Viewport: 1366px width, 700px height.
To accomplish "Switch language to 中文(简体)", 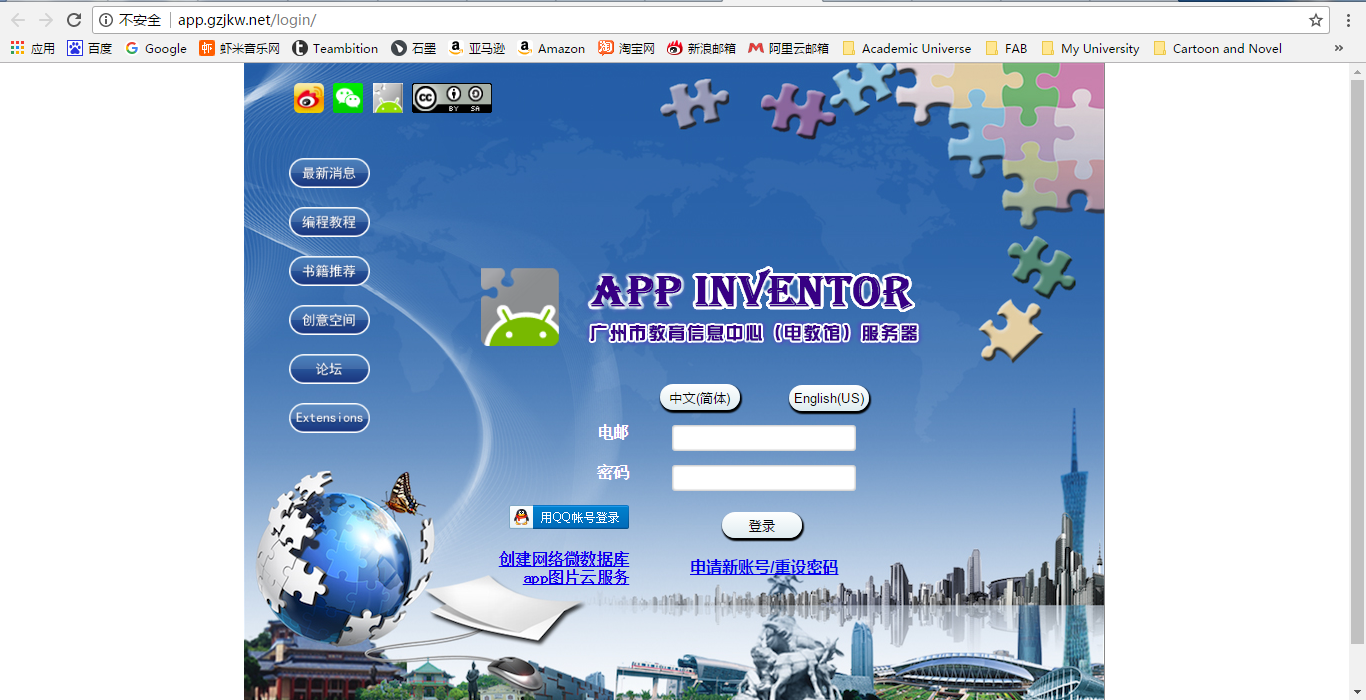I will tap(700, 398).
